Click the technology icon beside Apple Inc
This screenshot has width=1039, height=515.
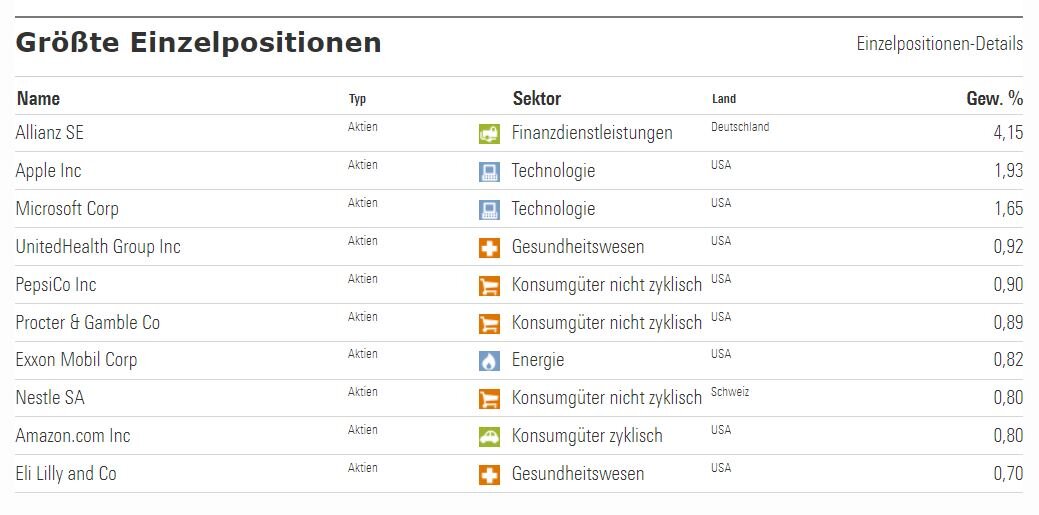(x=489, y=172)
